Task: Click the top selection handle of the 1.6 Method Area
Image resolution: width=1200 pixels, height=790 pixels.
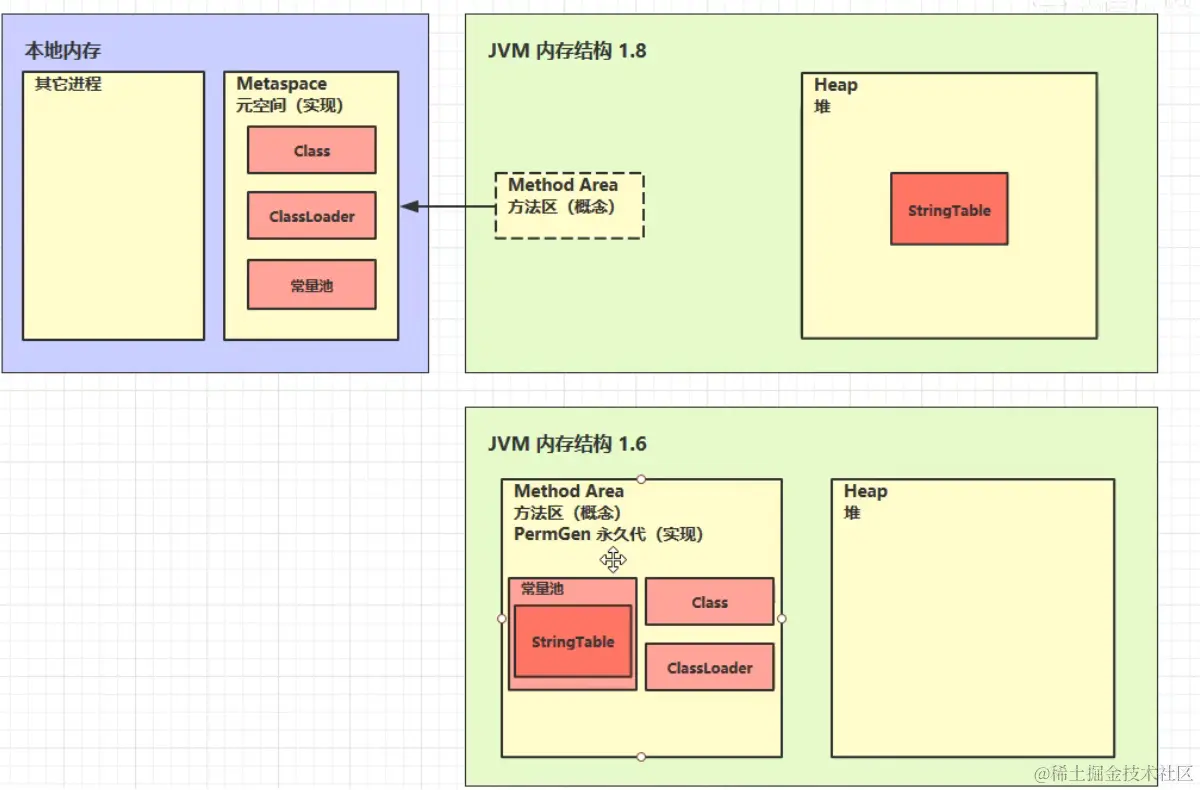Action: point(641,479)
